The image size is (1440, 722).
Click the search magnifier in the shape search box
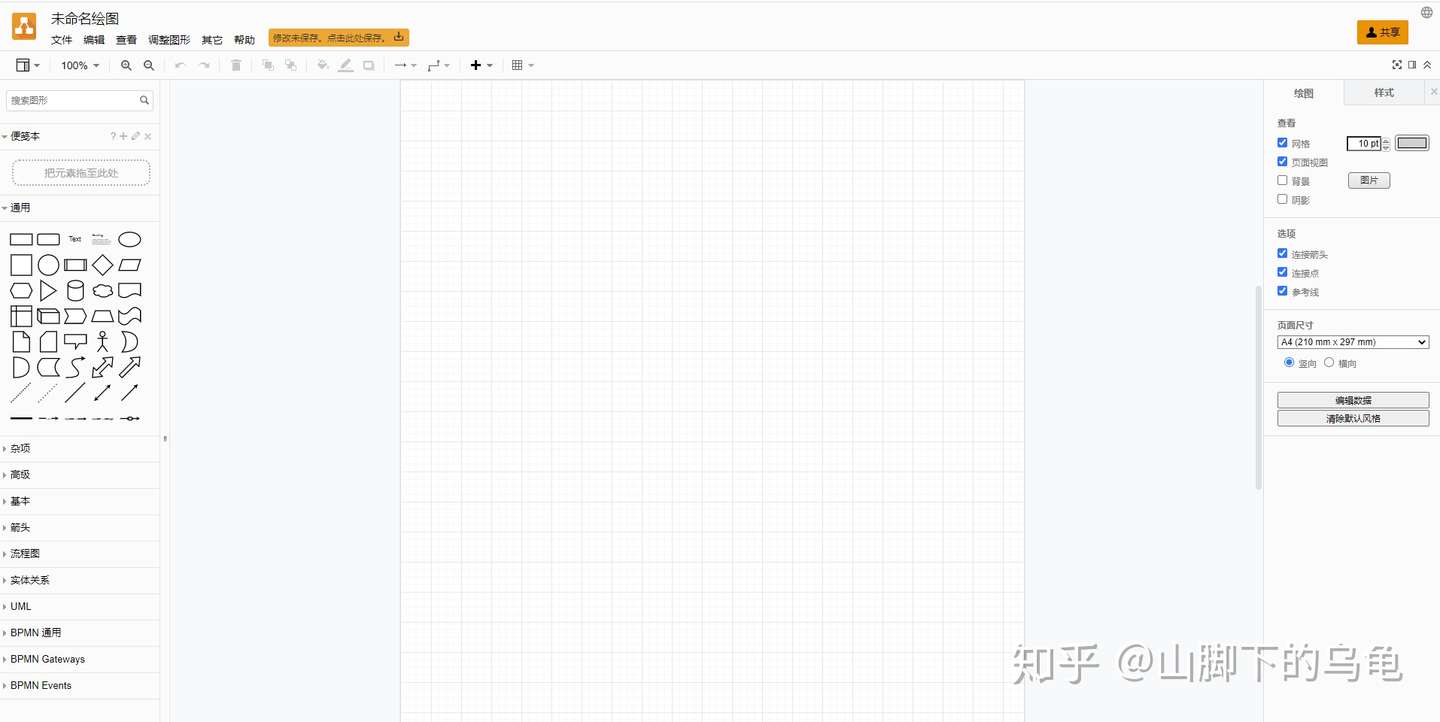pyautogui.click(x=145, y=100)
